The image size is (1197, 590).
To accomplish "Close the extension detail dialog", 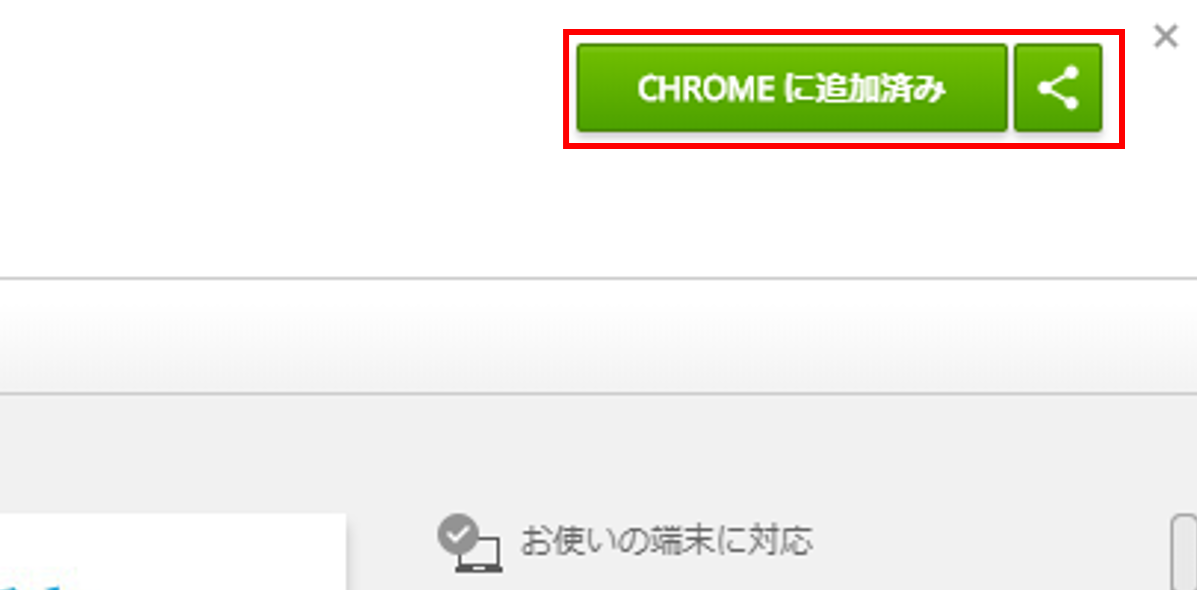I will click(1166, 36).
